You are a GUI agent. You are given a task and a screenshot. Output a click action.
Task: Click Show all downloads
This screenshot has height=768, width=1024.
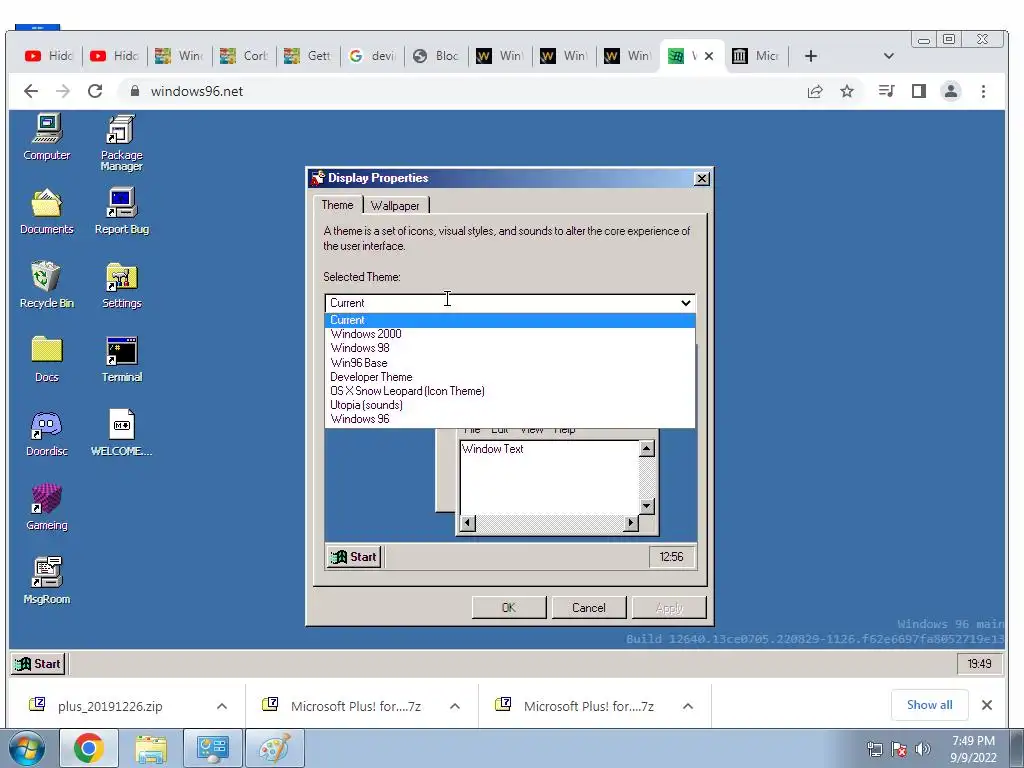pyautogui.click(x=929, y=705)
